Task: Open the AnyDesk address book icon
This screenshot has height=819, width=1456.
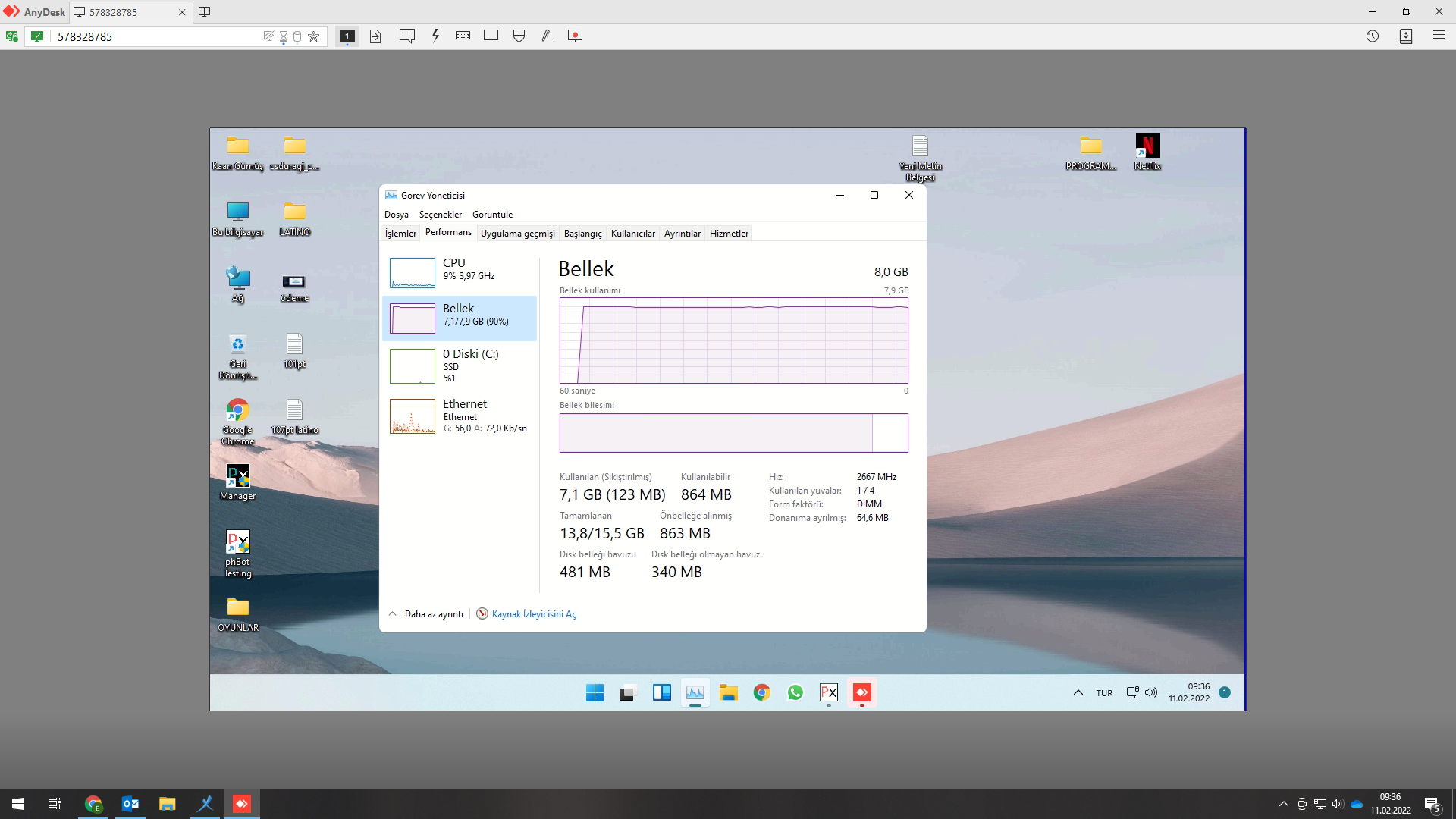Action: click(1406, 36)
